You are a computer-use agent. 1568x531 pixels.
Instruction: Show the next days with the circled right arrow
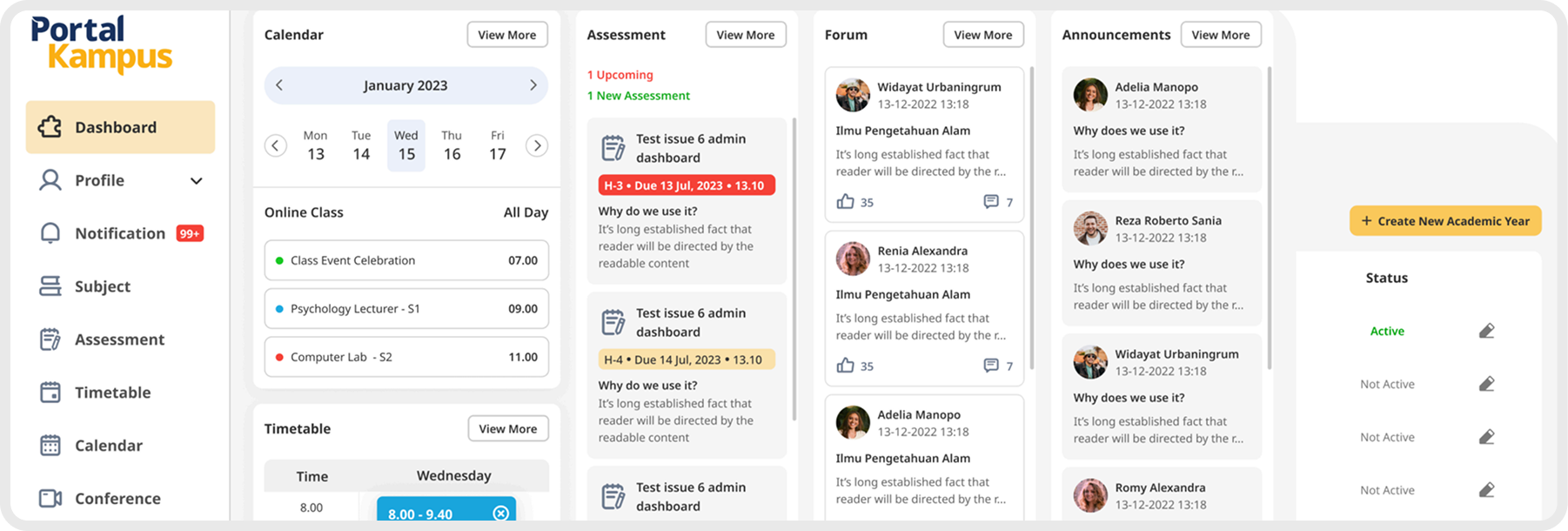(537, 145)
